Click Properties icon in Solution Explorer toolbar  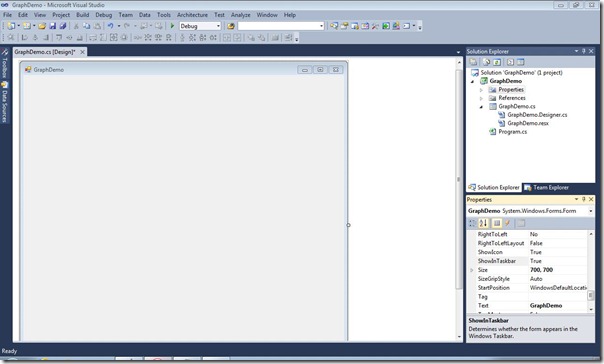(473, 62)
